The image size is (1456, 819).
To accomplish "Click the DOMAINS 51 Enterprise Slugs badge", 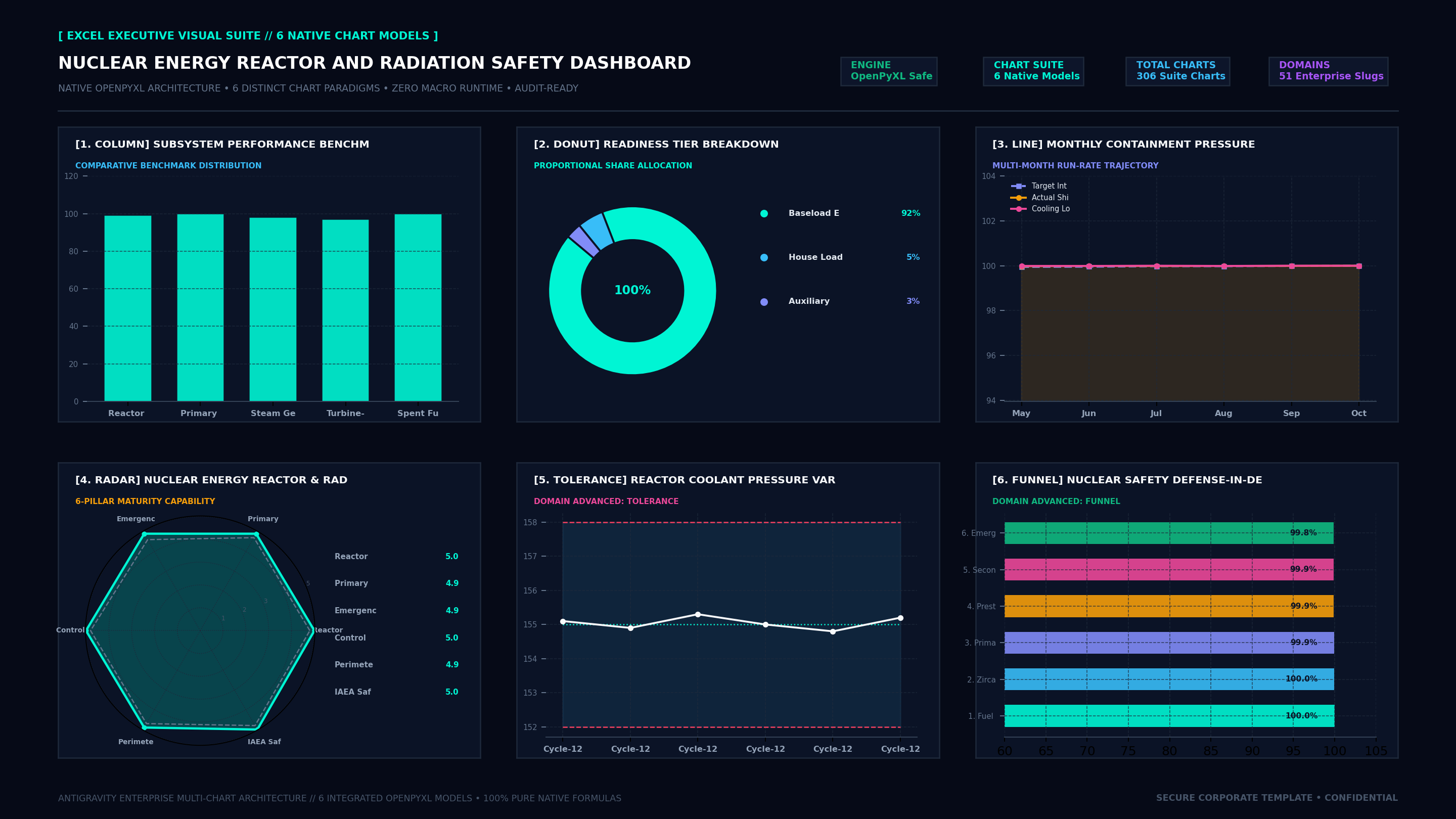I will [x=1328, y=71].
